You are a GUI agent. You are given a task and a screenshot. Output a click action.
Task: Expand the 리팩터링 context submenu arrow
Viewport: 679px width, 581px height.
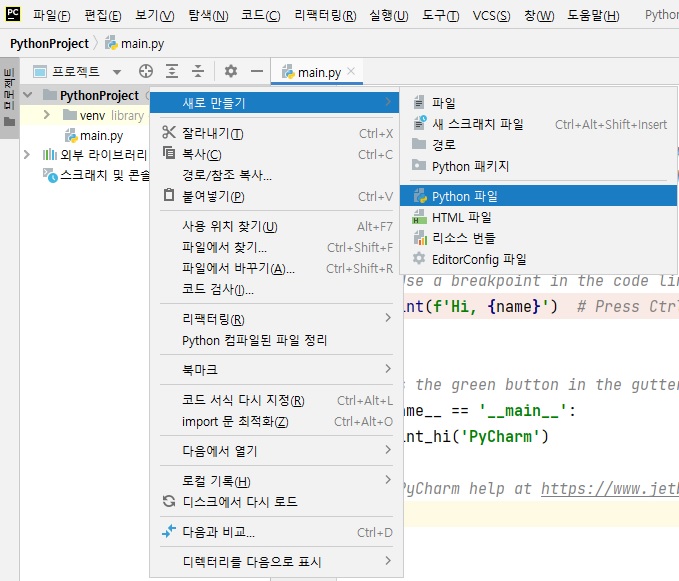point(388,318)
